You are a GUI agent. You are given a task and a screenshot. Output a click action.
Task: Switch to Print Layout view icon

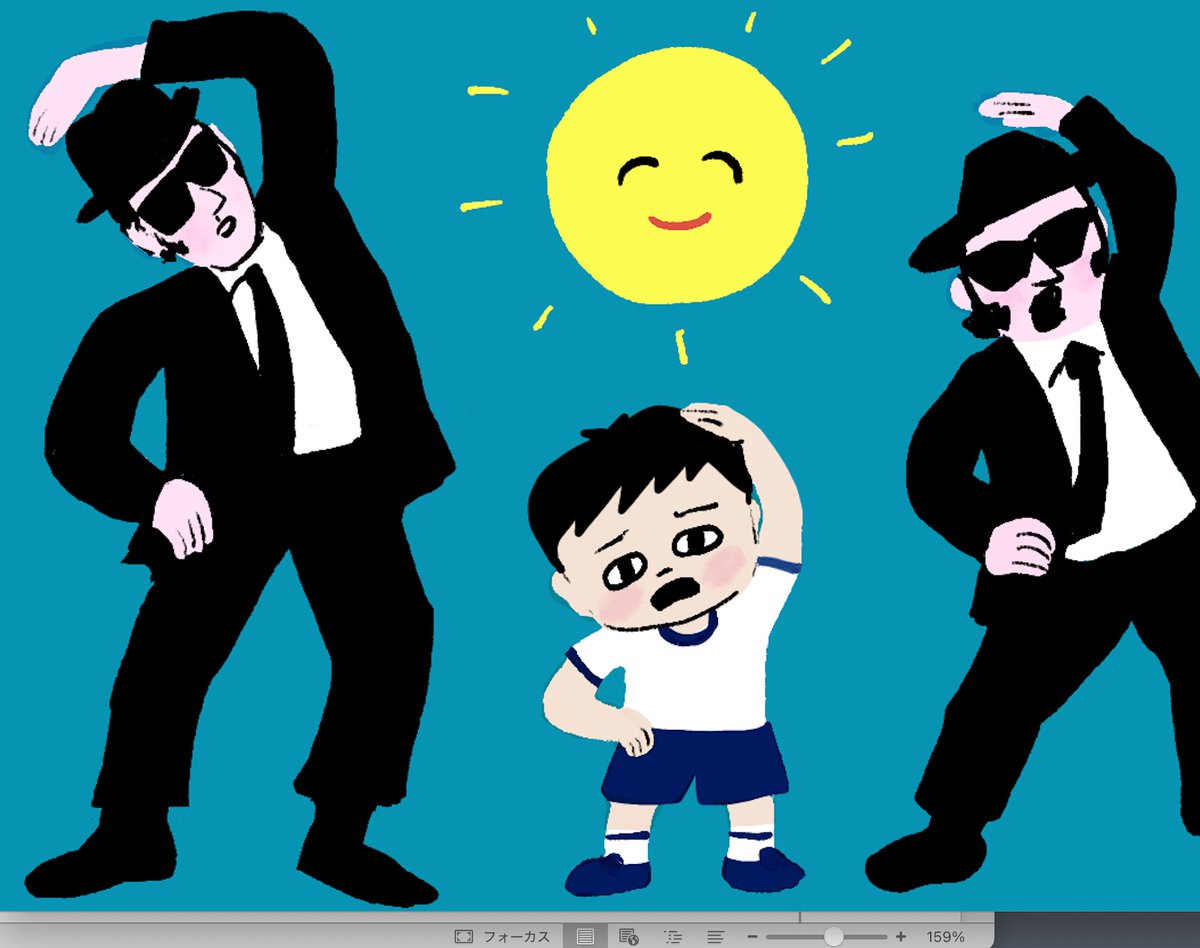pos(586,937)
